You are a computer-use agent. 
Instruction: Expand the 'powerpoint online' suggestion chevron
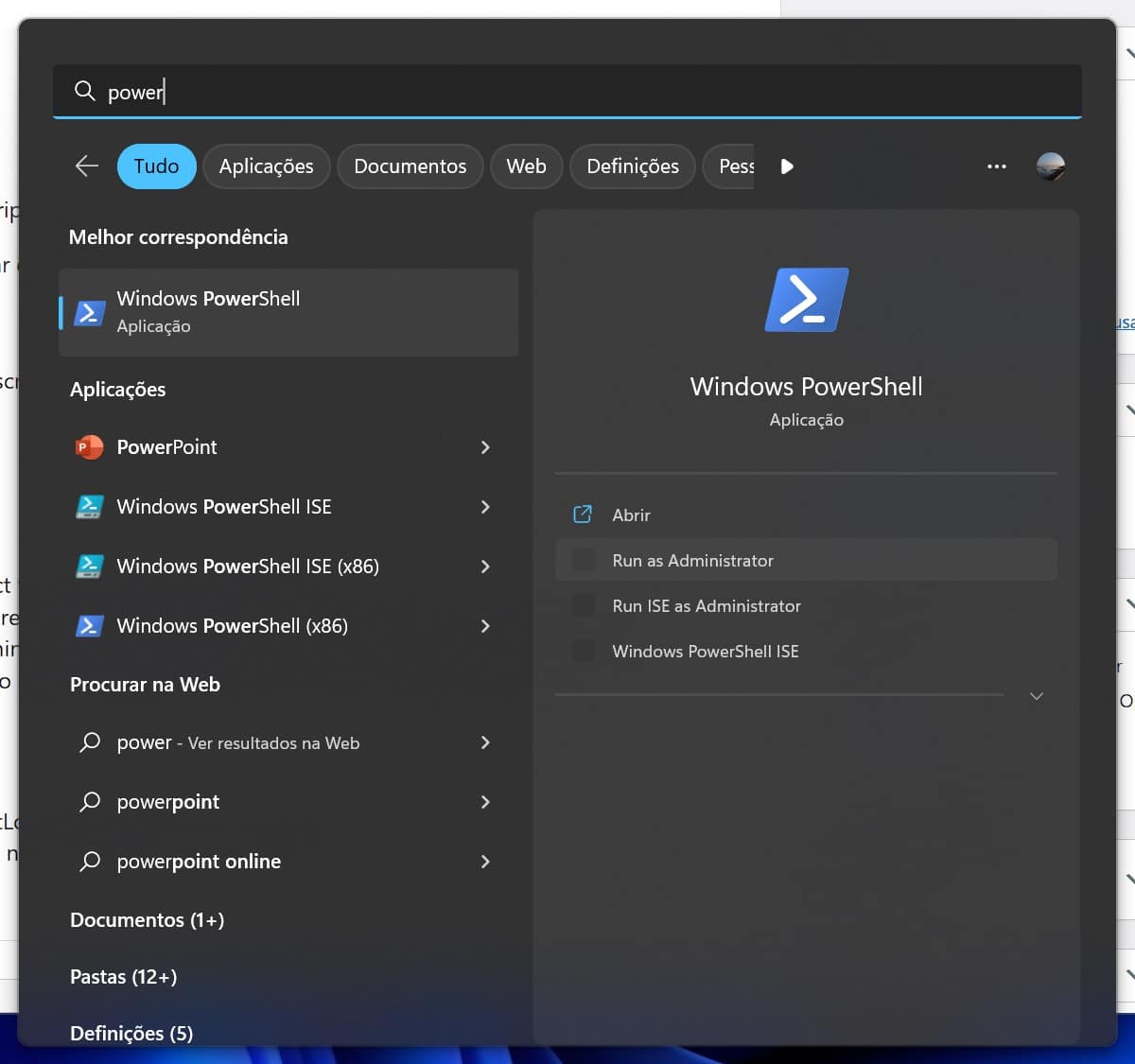(485, 862)
